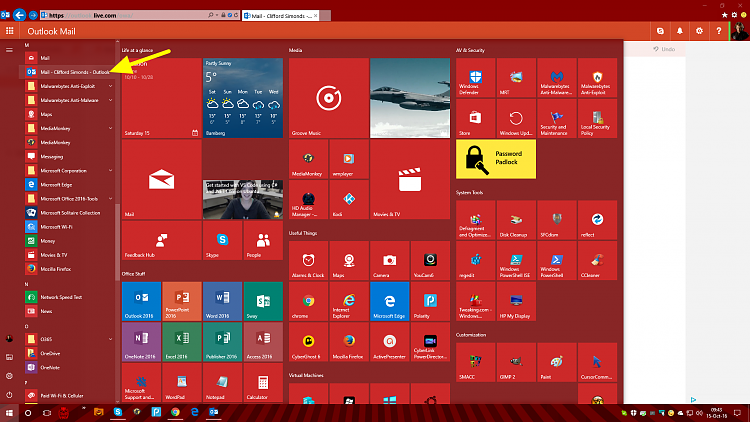Open Excel 2016 tile
The width and height of the screenshot is (750, 422).
[x=182, y=342]
